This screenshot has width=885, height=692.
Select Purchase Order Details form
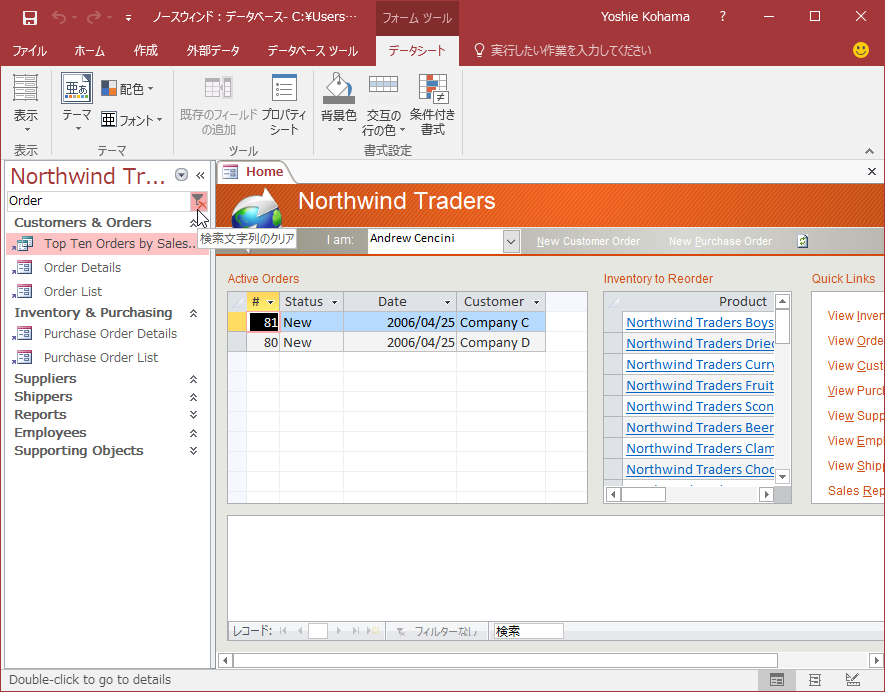coord(110,334)
